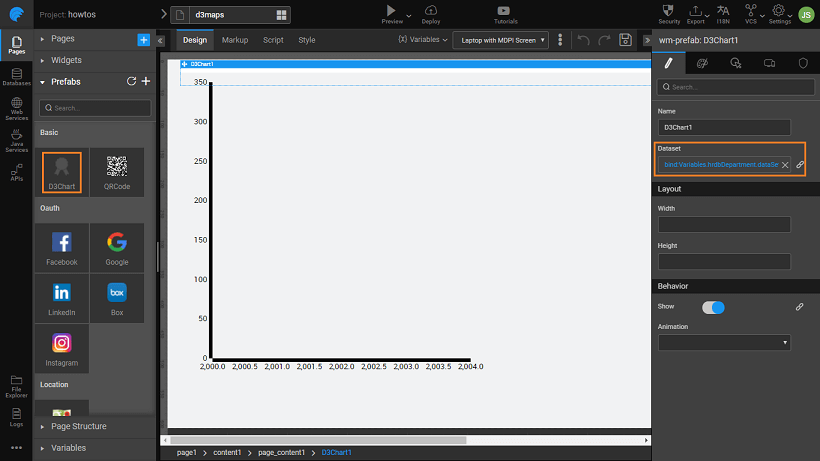Clear the Dataset binding with the X button
This screenshot has height=461, width=820.
click(x=785, y=164)
